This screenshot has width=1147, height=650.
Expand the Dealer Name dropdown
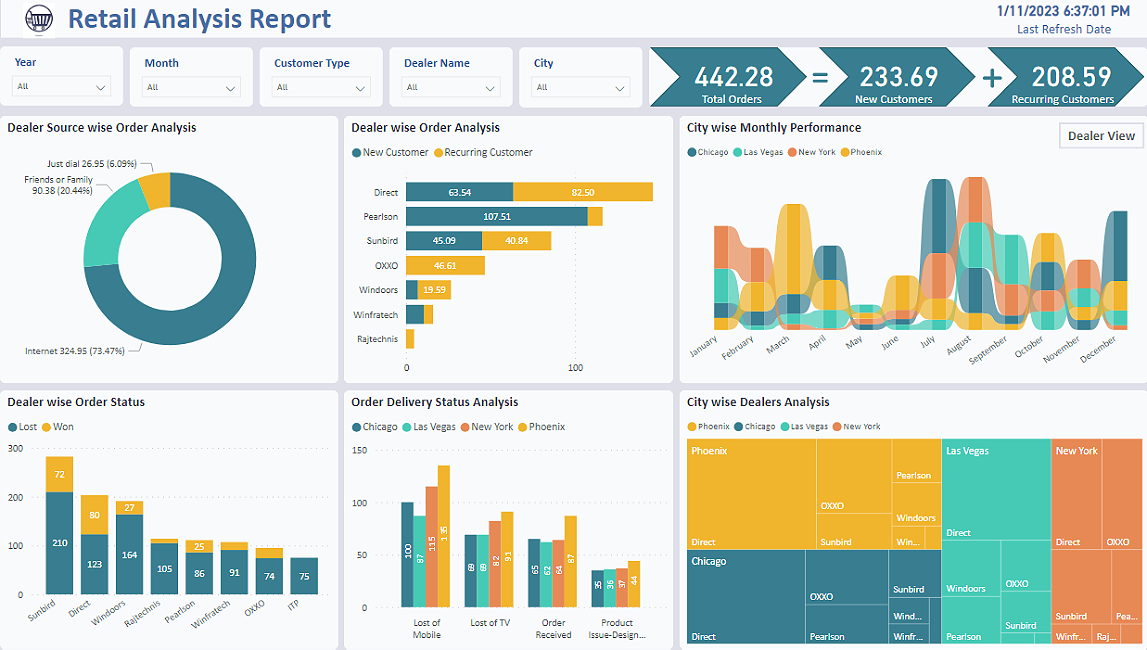(451, 87)
